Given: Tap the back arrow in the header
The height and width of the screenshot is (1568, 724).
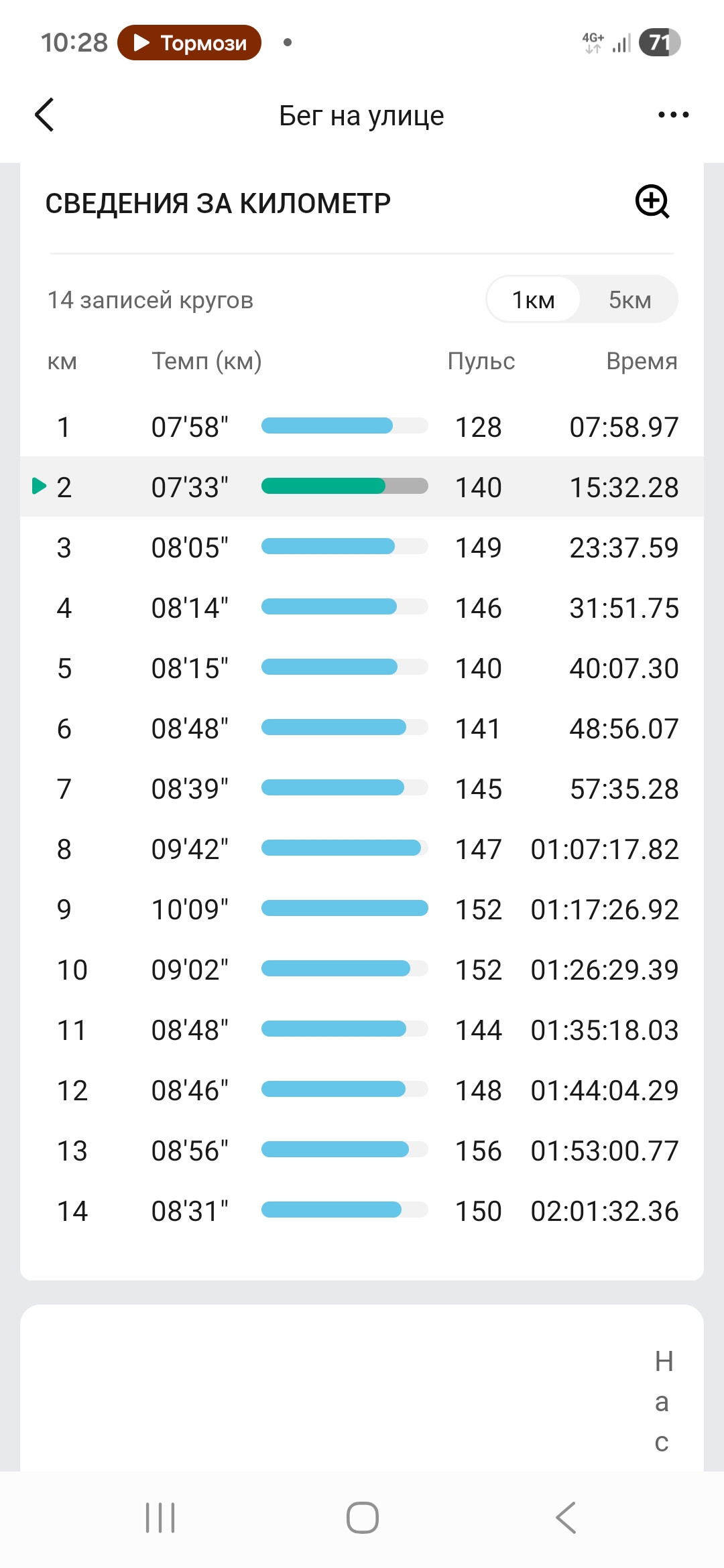Looking at the screenshot, I should tap(44, 115).
